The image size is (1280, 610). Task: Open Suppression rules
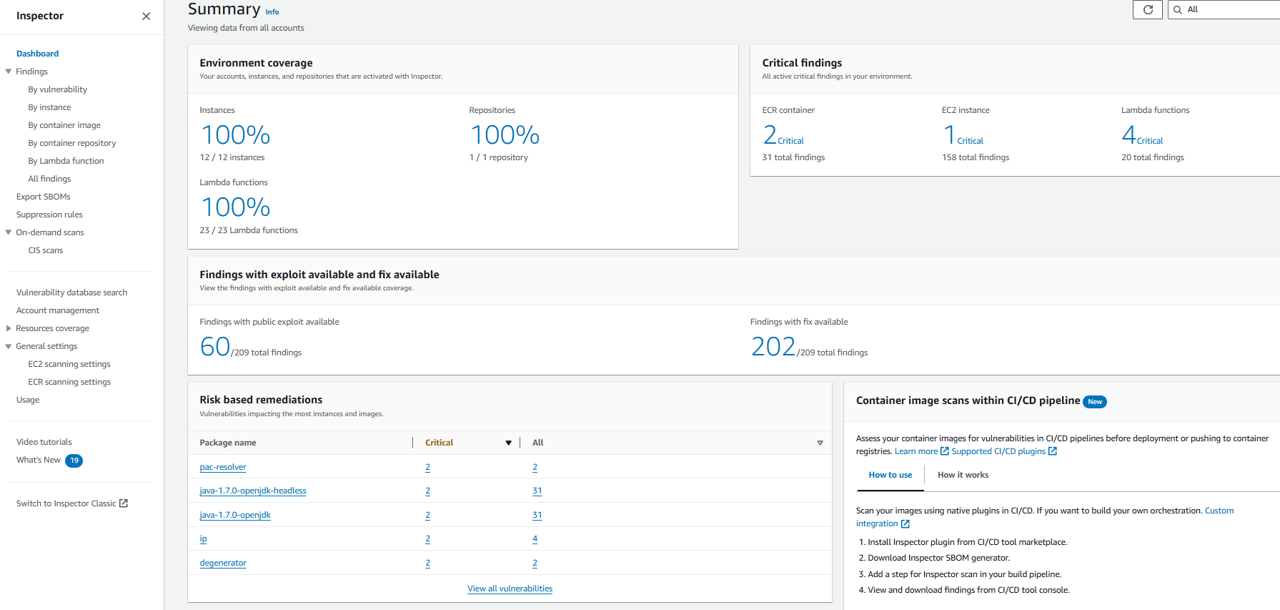49,214
